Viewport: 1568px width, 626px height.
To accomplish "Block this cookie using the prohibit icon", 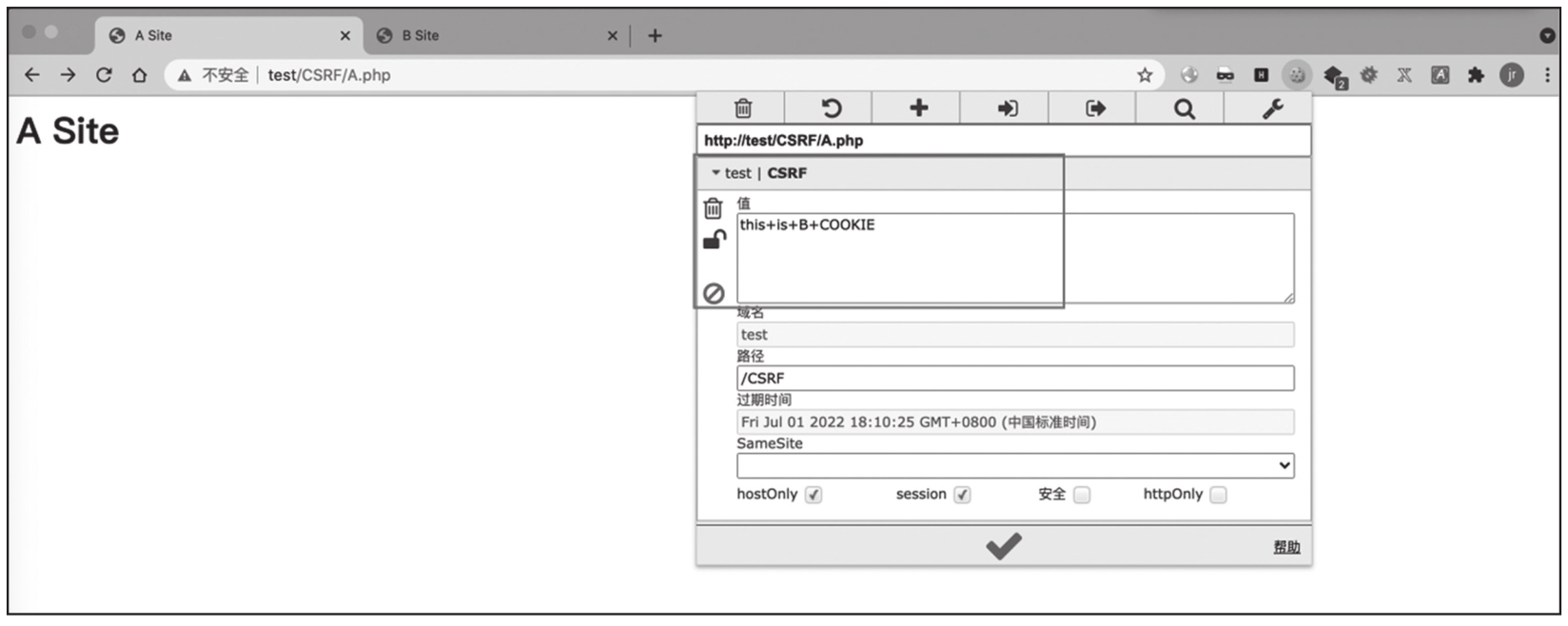I will click(x=714, y=293).
